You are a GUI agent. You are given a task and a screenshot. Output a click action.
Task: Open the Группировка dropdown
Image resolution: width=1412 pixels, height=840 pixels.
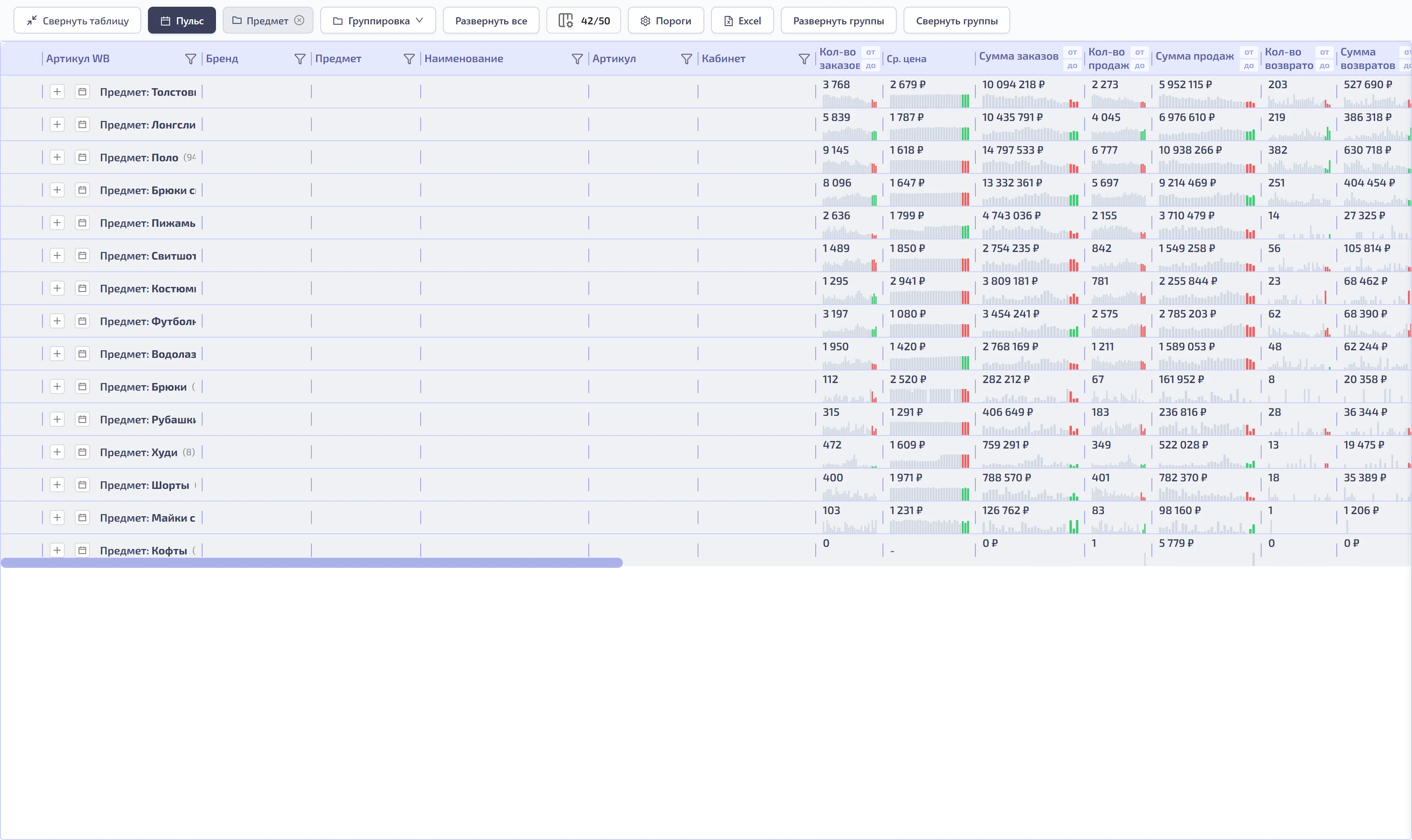click(378, 21)
